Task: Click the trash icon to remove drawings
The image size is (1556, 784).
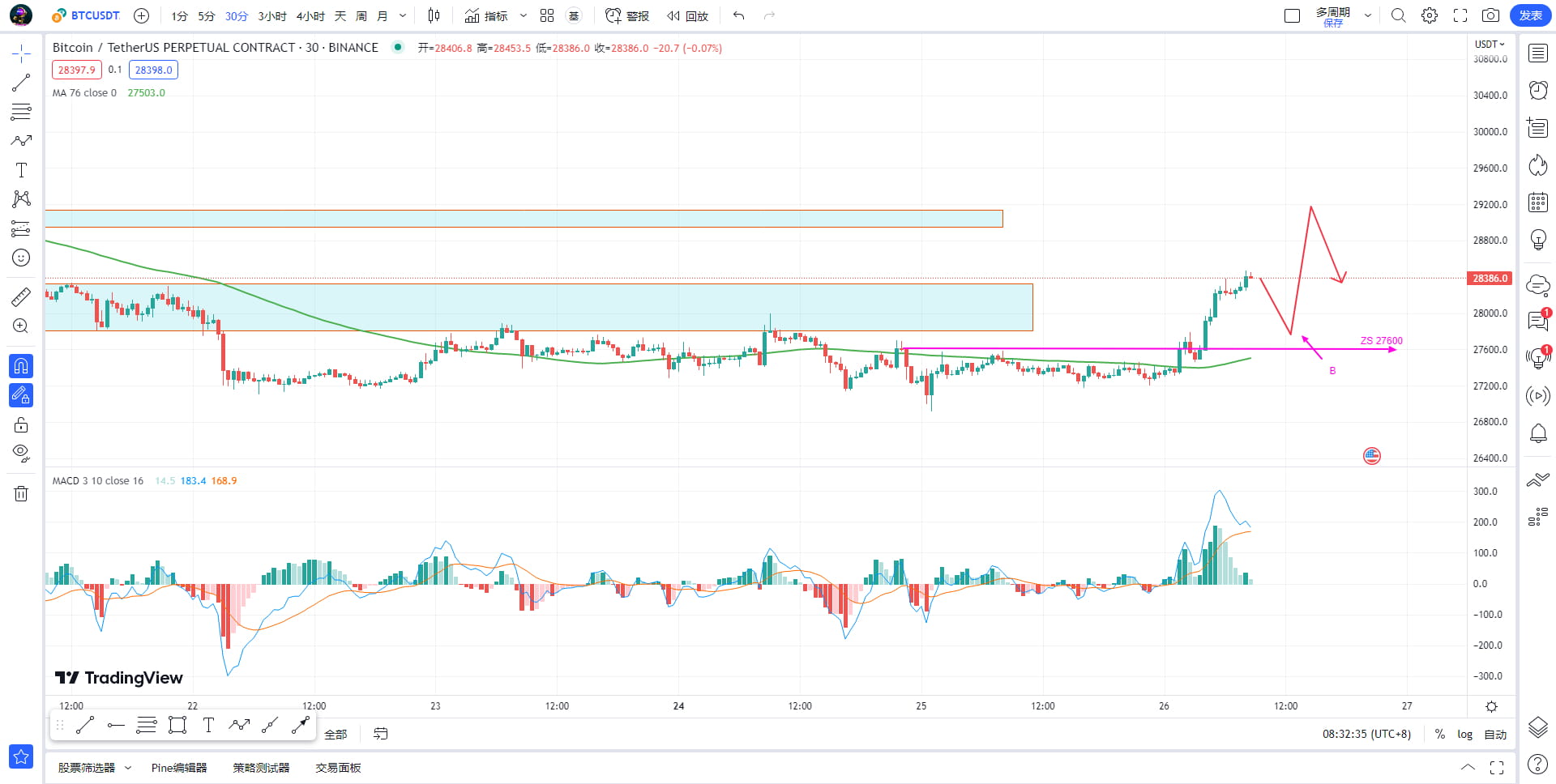Action: tap(21, 493)
